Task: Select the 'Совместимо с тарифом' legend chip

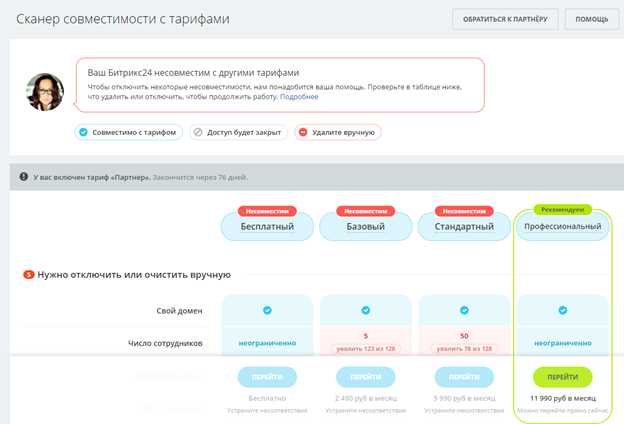Action: (129, 132)
